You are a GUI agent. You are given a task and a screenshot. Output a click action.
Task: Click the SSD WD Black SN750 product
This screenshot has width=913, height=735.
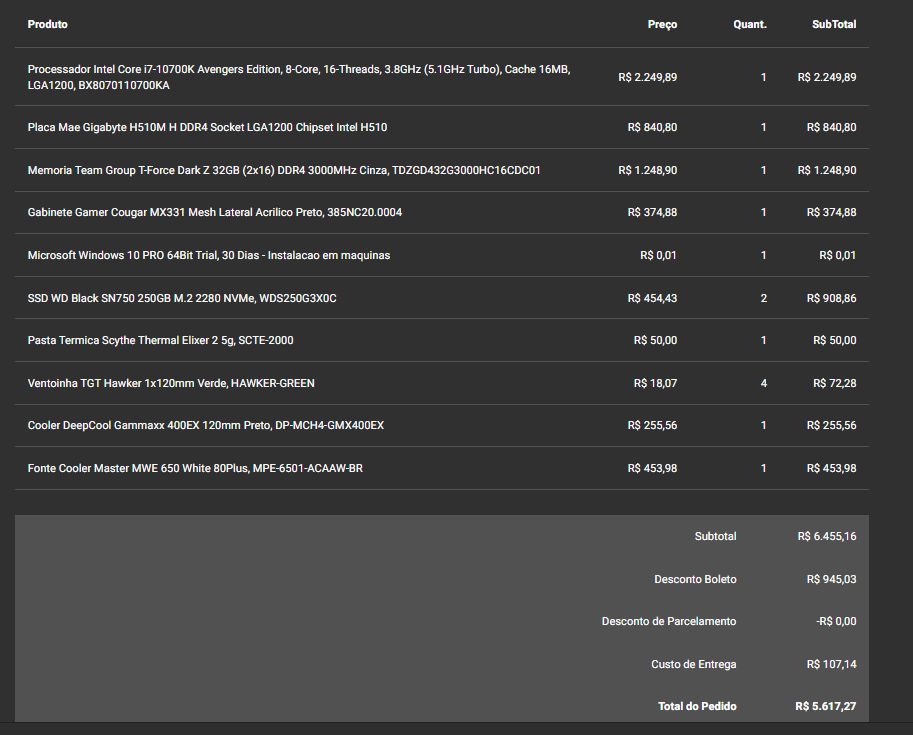pyautogui.click(x=182, y=298)
